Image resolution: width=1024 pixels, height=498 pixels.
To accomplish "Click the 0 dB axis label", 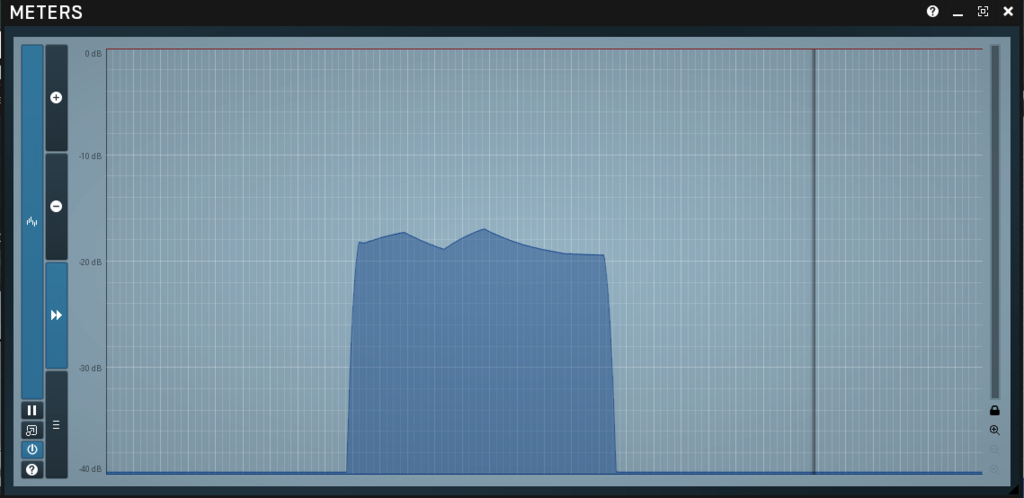I will (93, 54).
